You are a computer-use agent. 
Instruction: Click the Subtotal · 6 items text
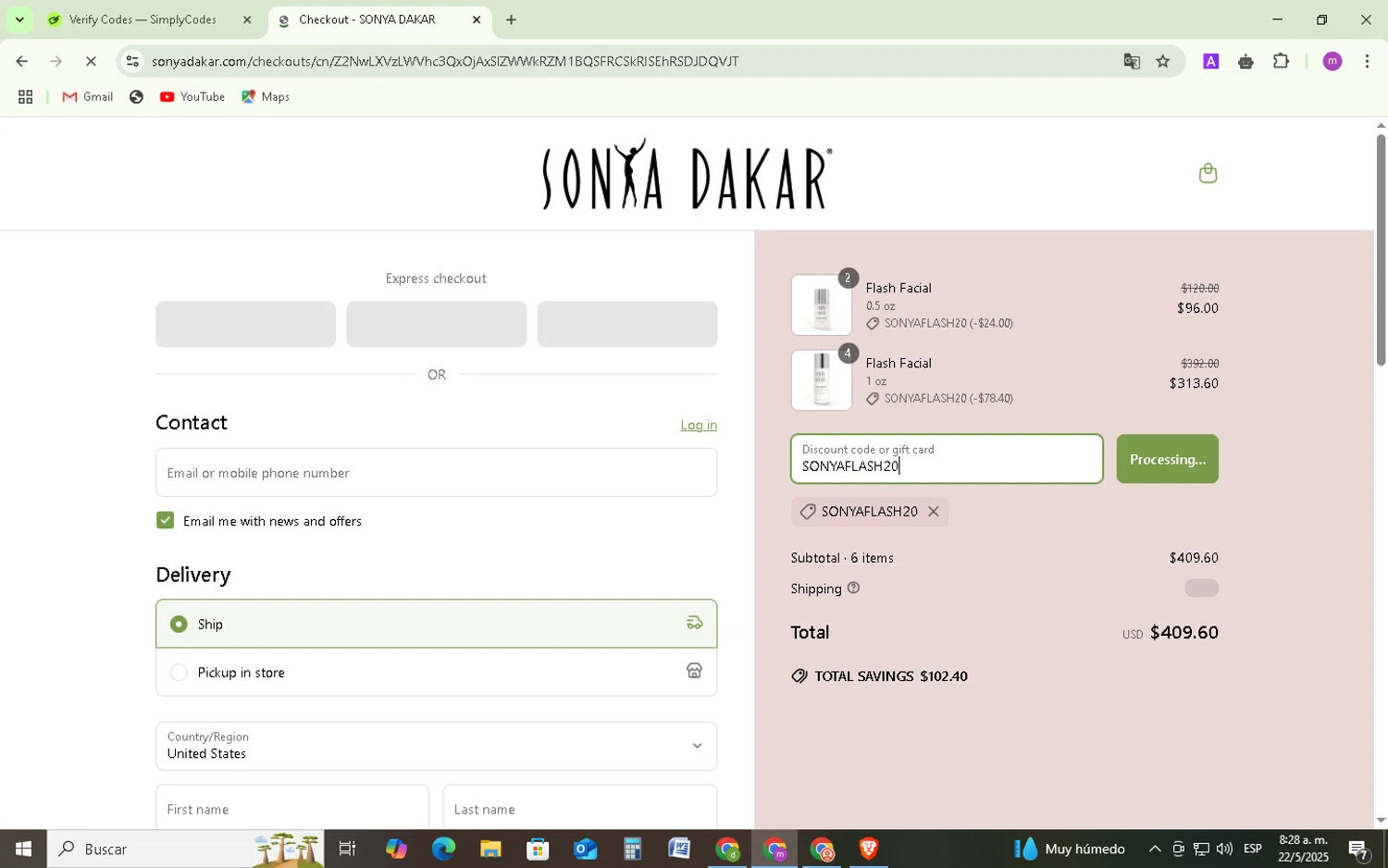842,558
